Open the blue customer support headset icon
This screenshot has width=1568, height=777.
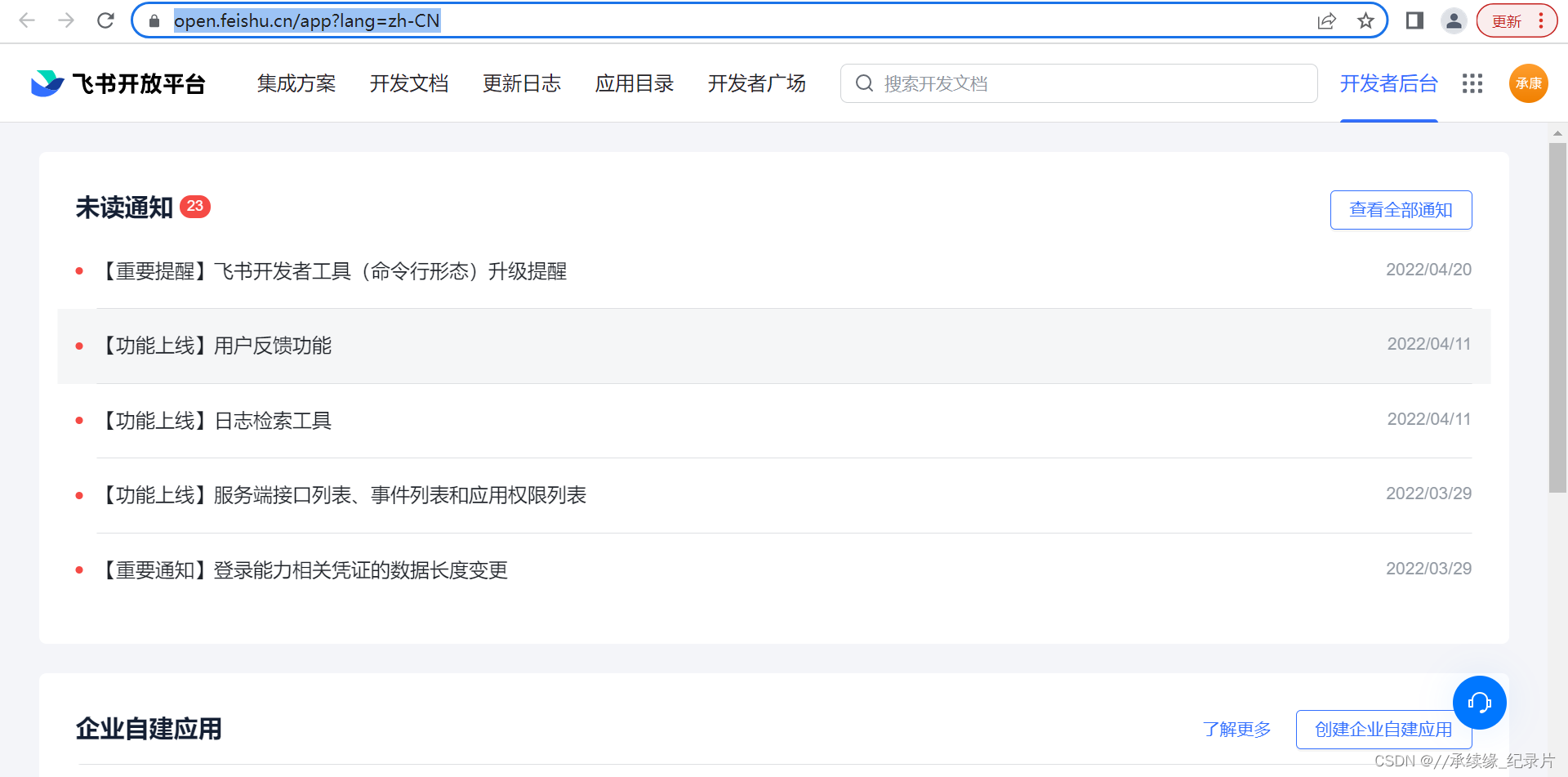1480,703
